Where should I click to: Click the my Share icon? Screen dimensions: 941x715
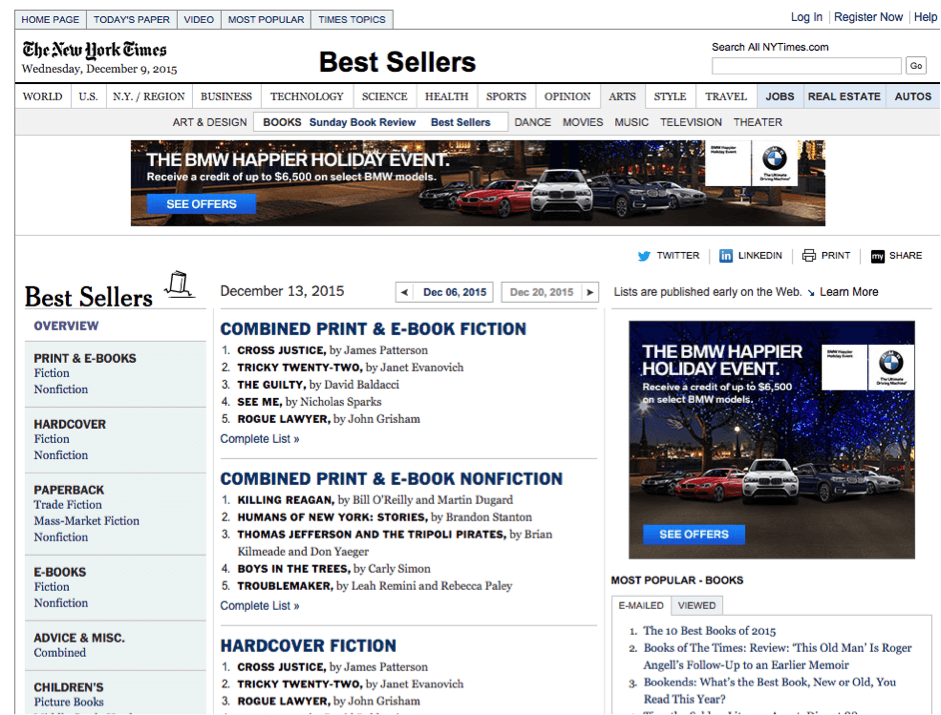877,256
